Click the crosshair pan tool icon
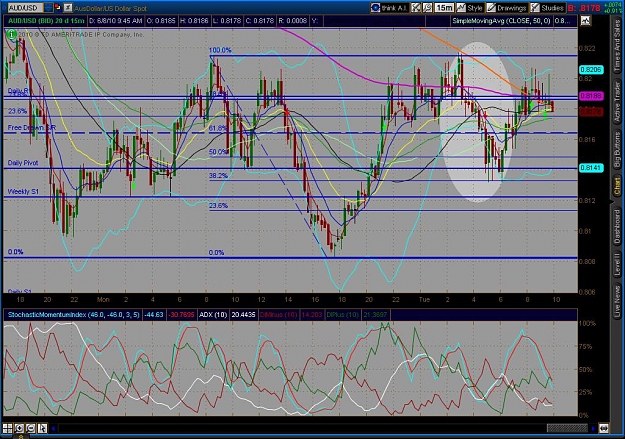 416,8
